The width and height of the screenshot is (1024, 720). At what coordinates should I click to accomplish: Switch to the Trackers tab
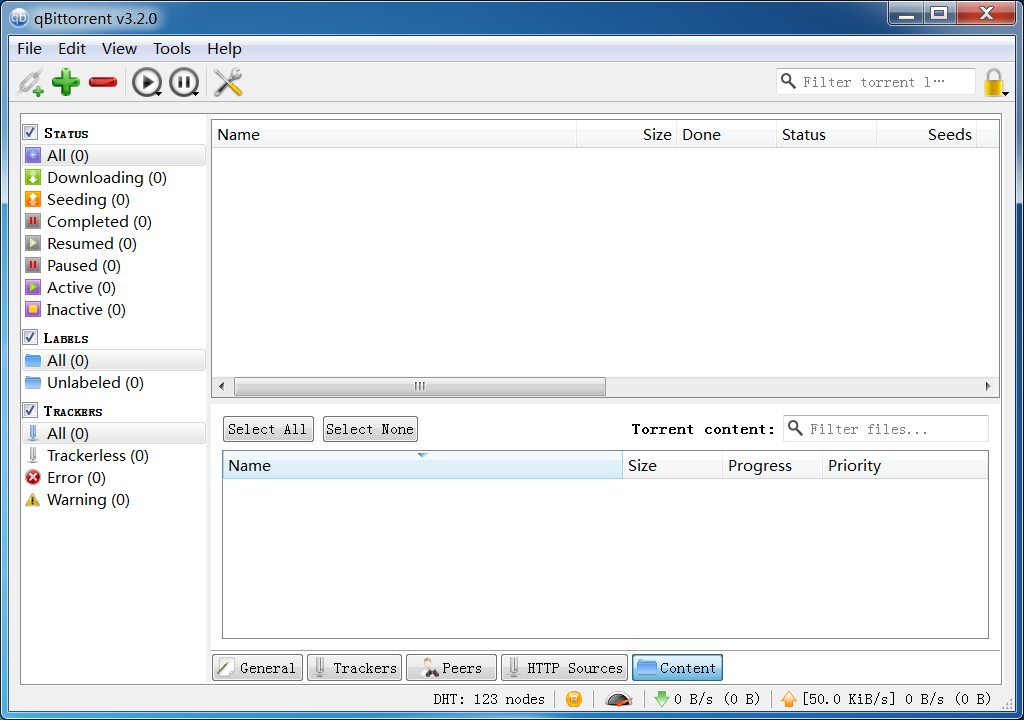pos(354,668)
